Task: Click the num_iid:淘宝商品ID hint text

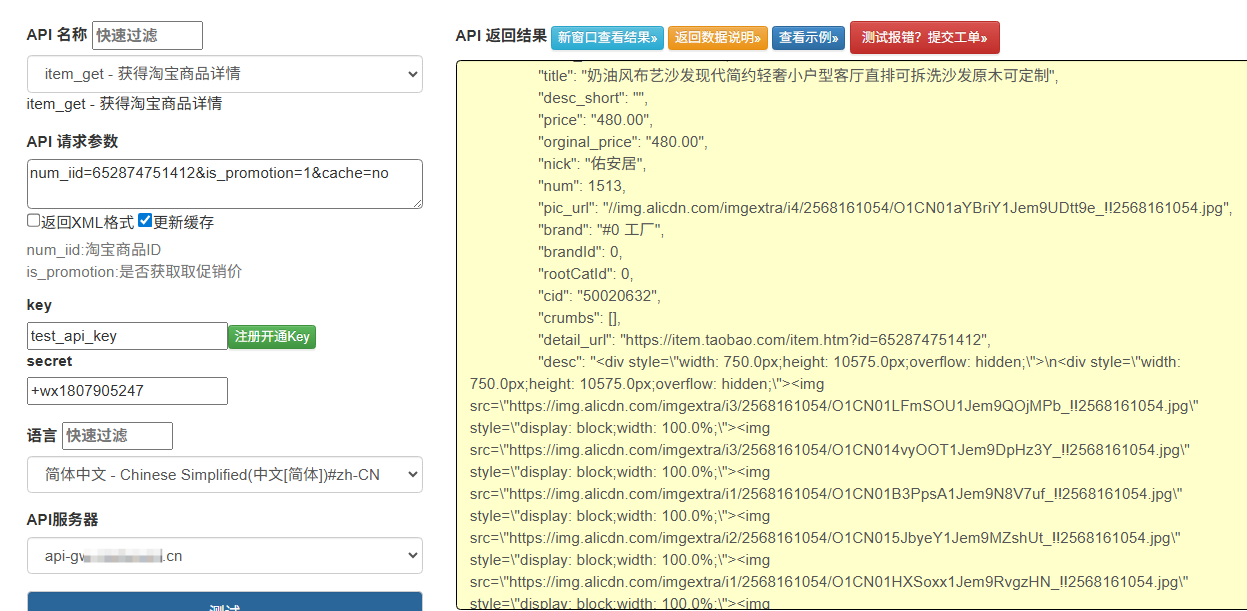Action: click(94, 250)
